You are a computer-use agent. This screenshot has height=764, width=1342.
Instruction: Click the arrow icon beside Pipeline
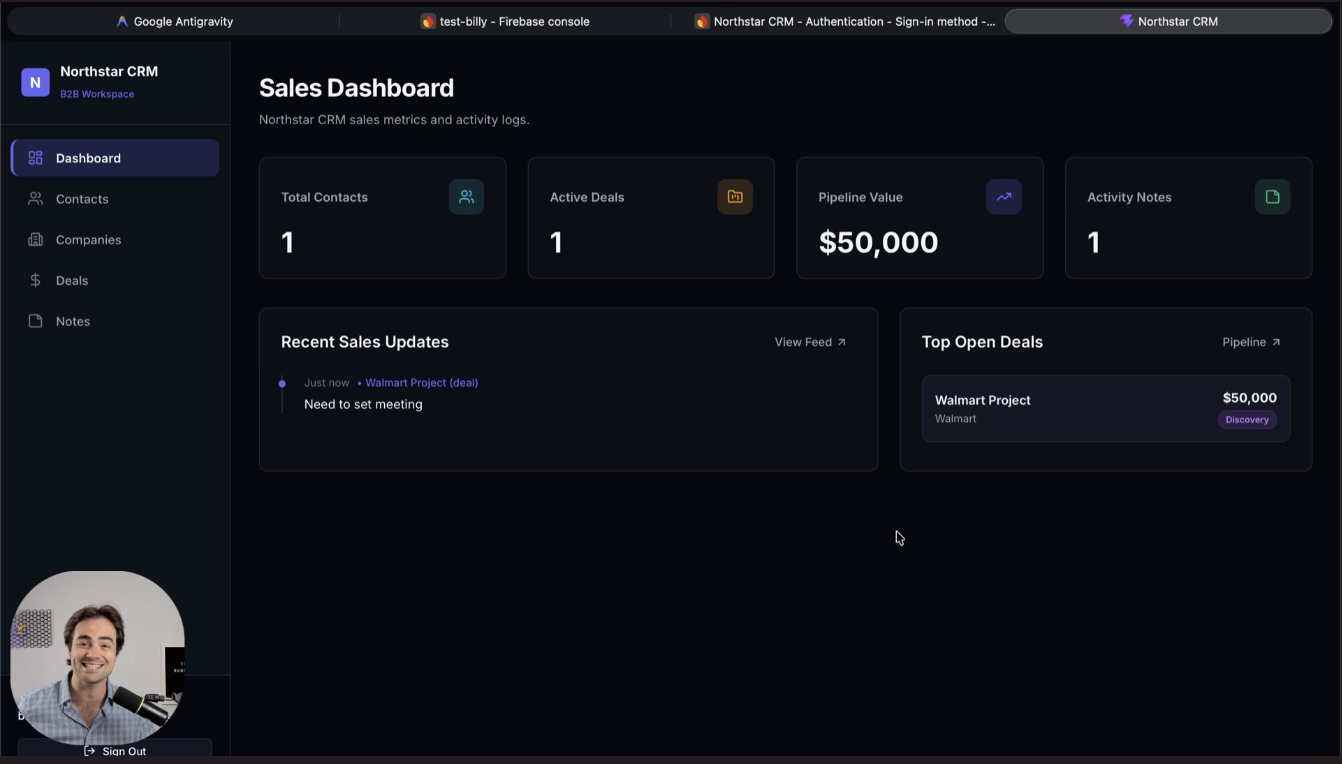coord(1276,342)
